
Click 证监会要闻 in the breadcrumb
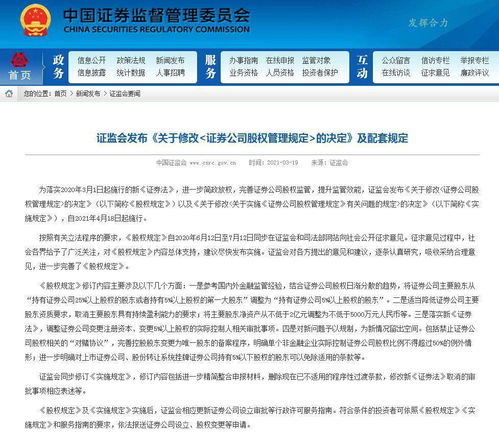click(125, 94)
